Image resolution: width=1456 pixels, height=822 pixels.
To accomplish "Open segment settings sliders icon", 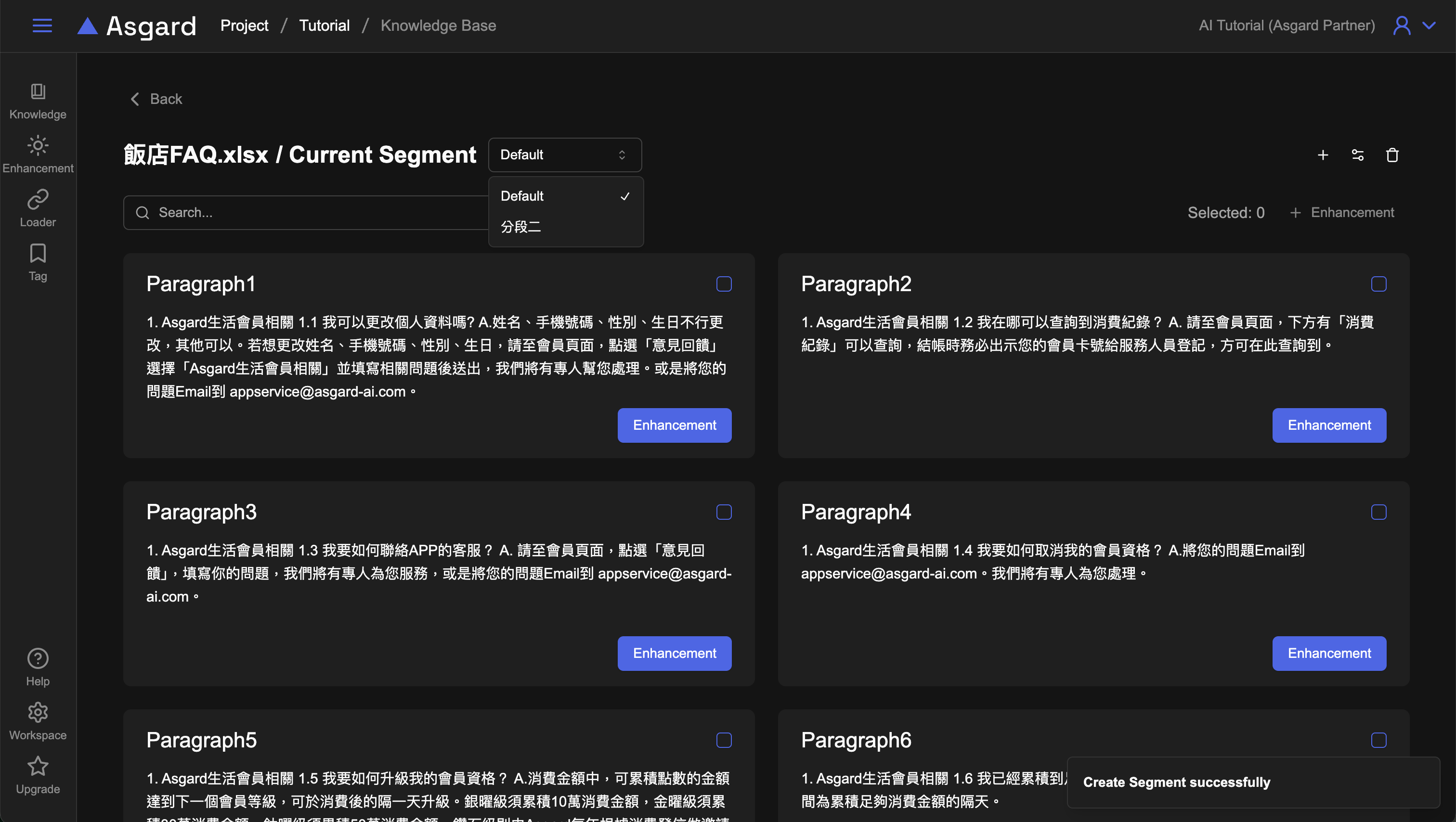I will (x=1357, y=155).
